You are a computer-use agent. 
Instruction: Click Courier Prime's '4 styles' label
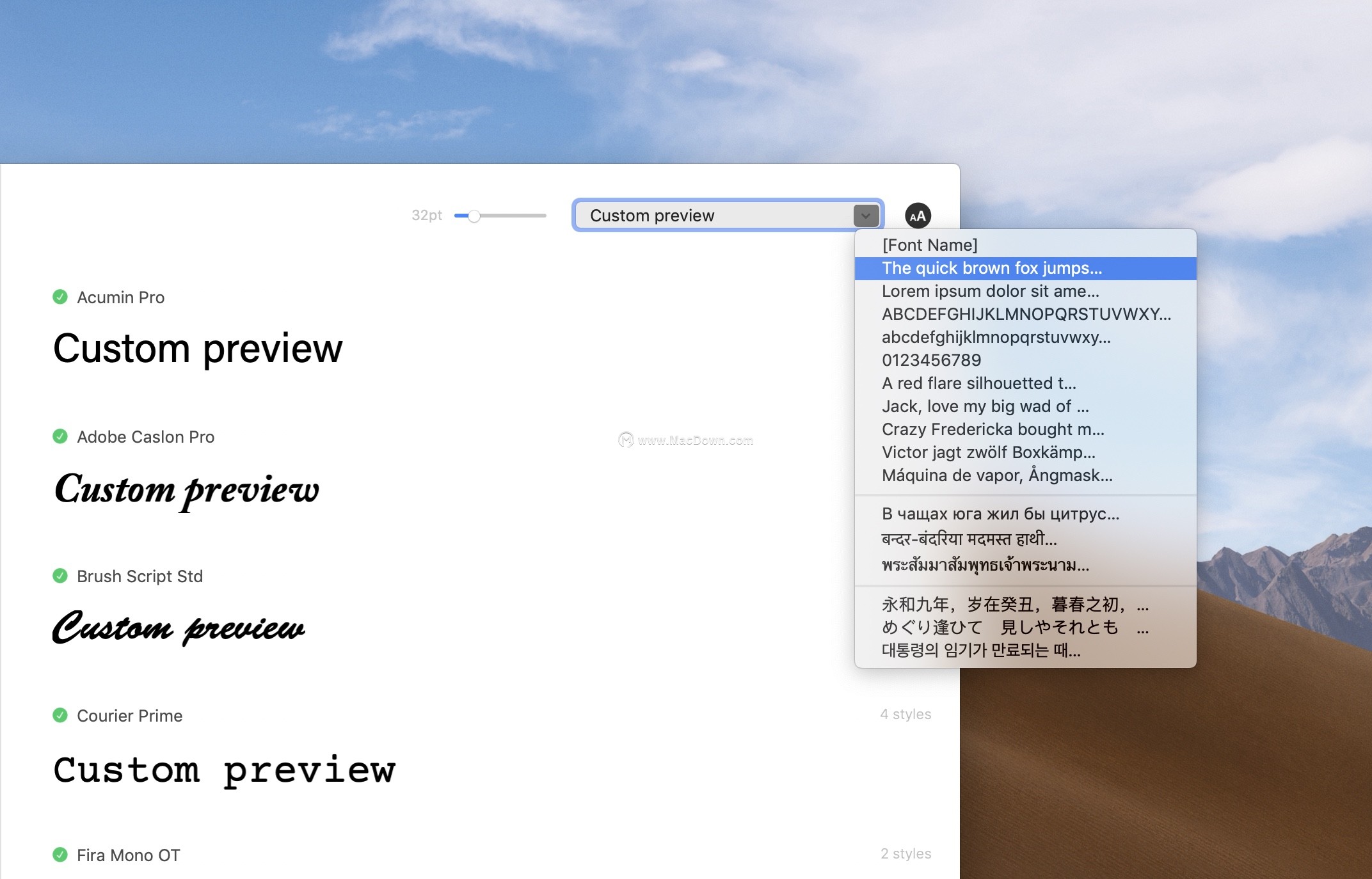pos(905,715)
